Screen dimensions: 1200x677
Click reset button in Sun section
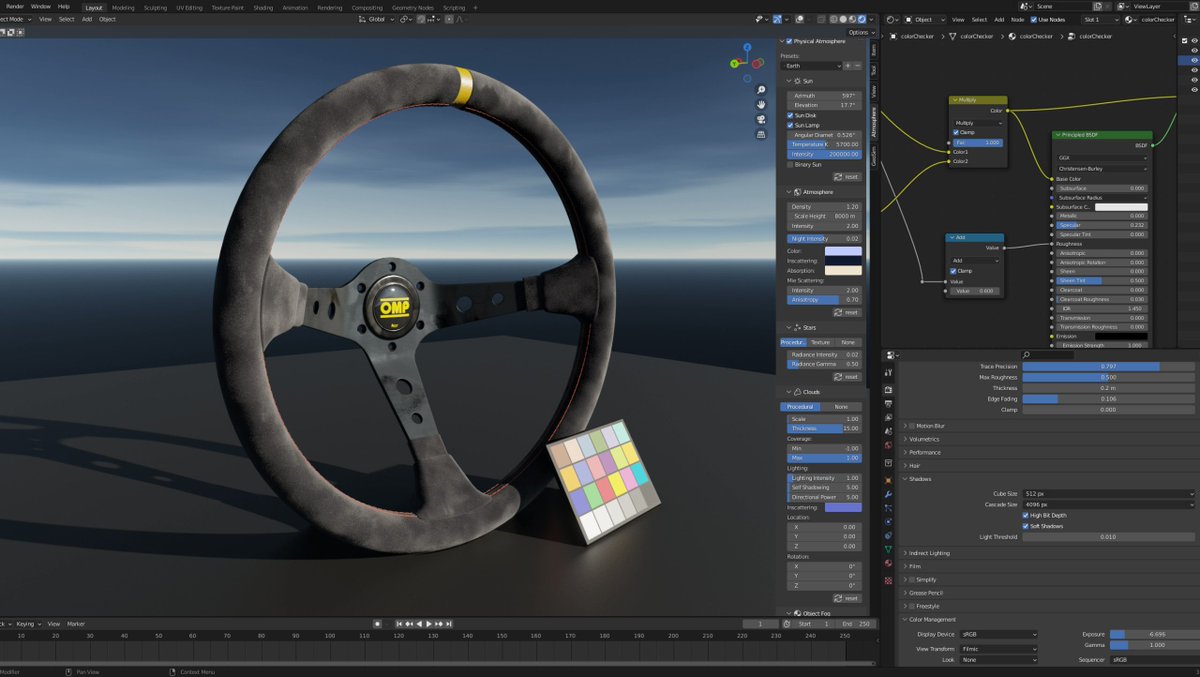coord(846,176)
